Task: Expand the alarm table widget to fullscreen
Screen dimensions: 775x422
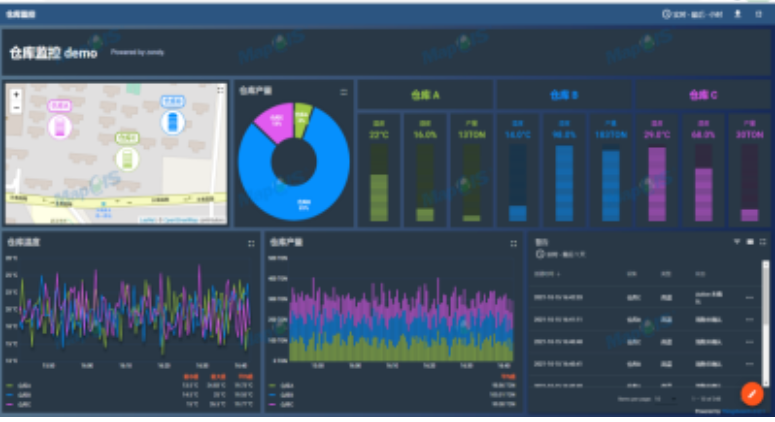Action: [x=763, y=242]
